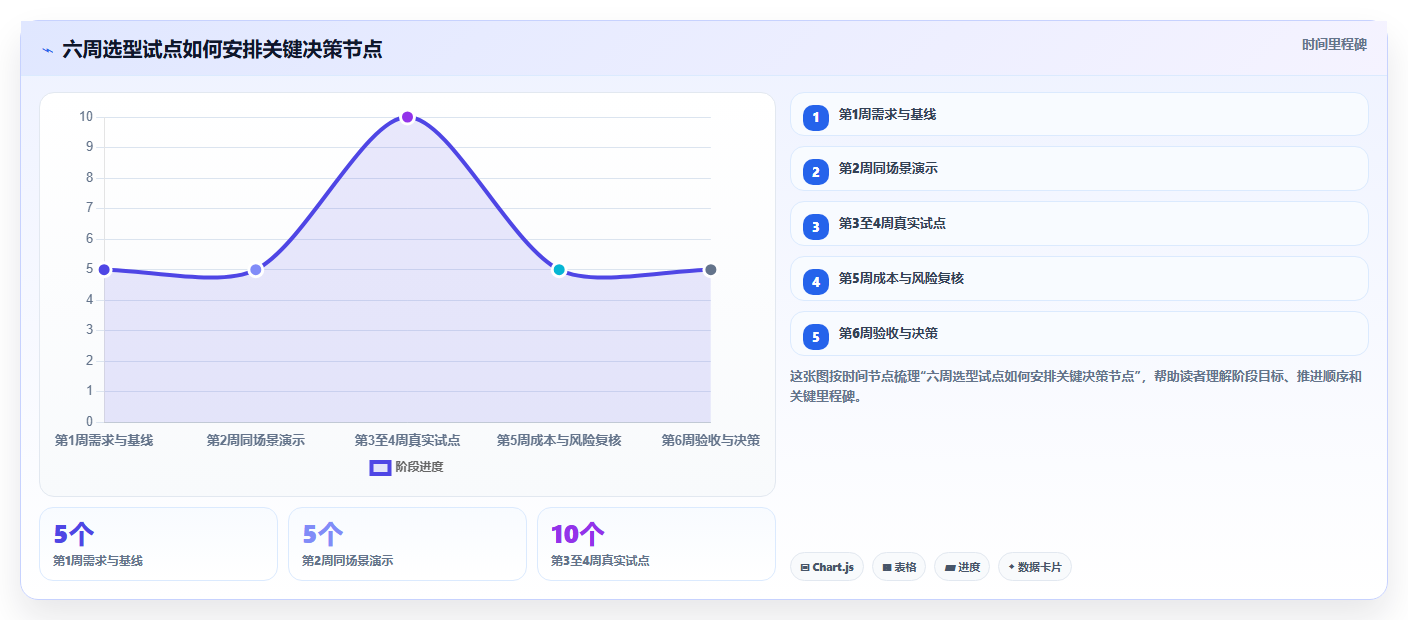Click the chart data point for 第1周需求与基线

(x=104, y=270)
